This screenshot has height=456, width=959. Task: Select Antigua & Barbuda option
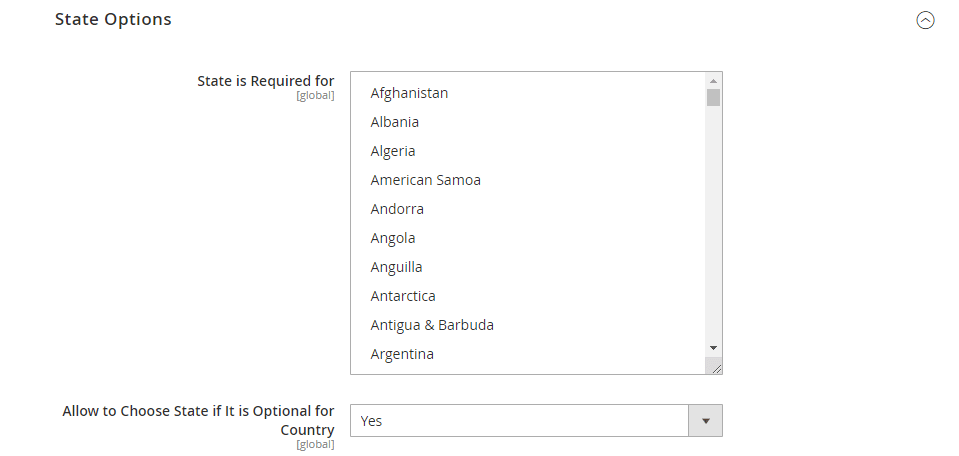point(432,325)
